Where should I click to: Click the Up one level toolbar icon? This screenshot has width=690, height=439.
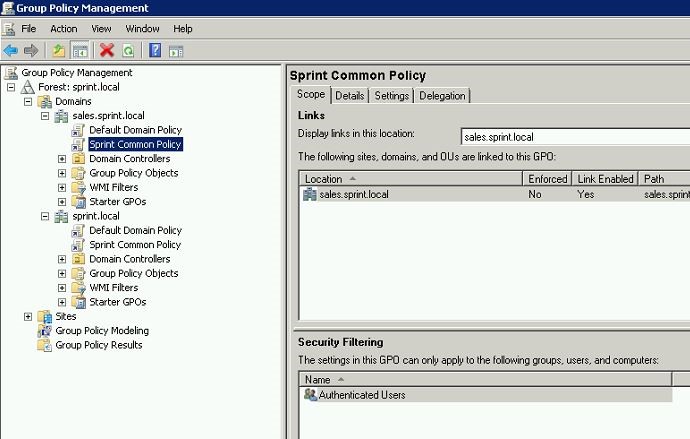coord(59,51)
